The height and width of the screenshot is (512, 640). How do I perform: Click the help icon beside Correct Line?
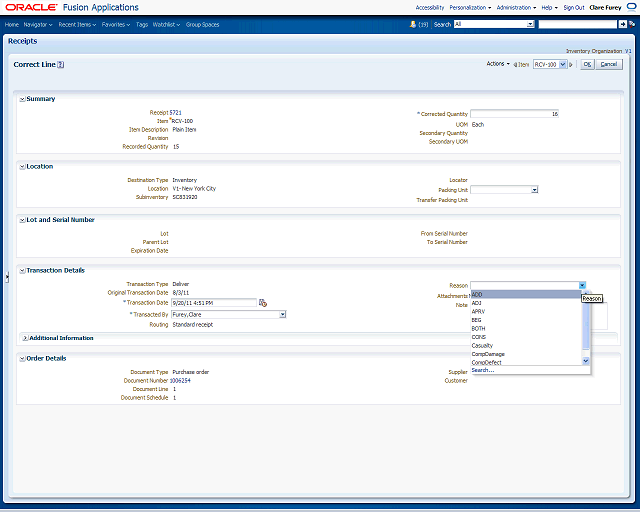click(x=61, y=64)
